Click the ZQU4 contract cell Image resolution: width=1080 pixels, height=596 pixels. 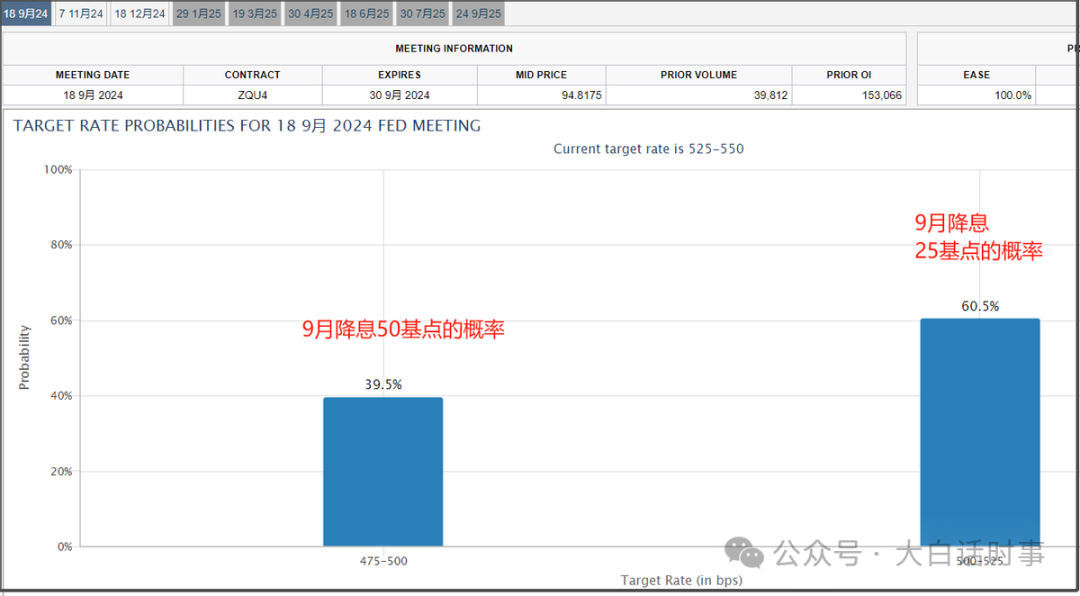click(x=253, y=96)
